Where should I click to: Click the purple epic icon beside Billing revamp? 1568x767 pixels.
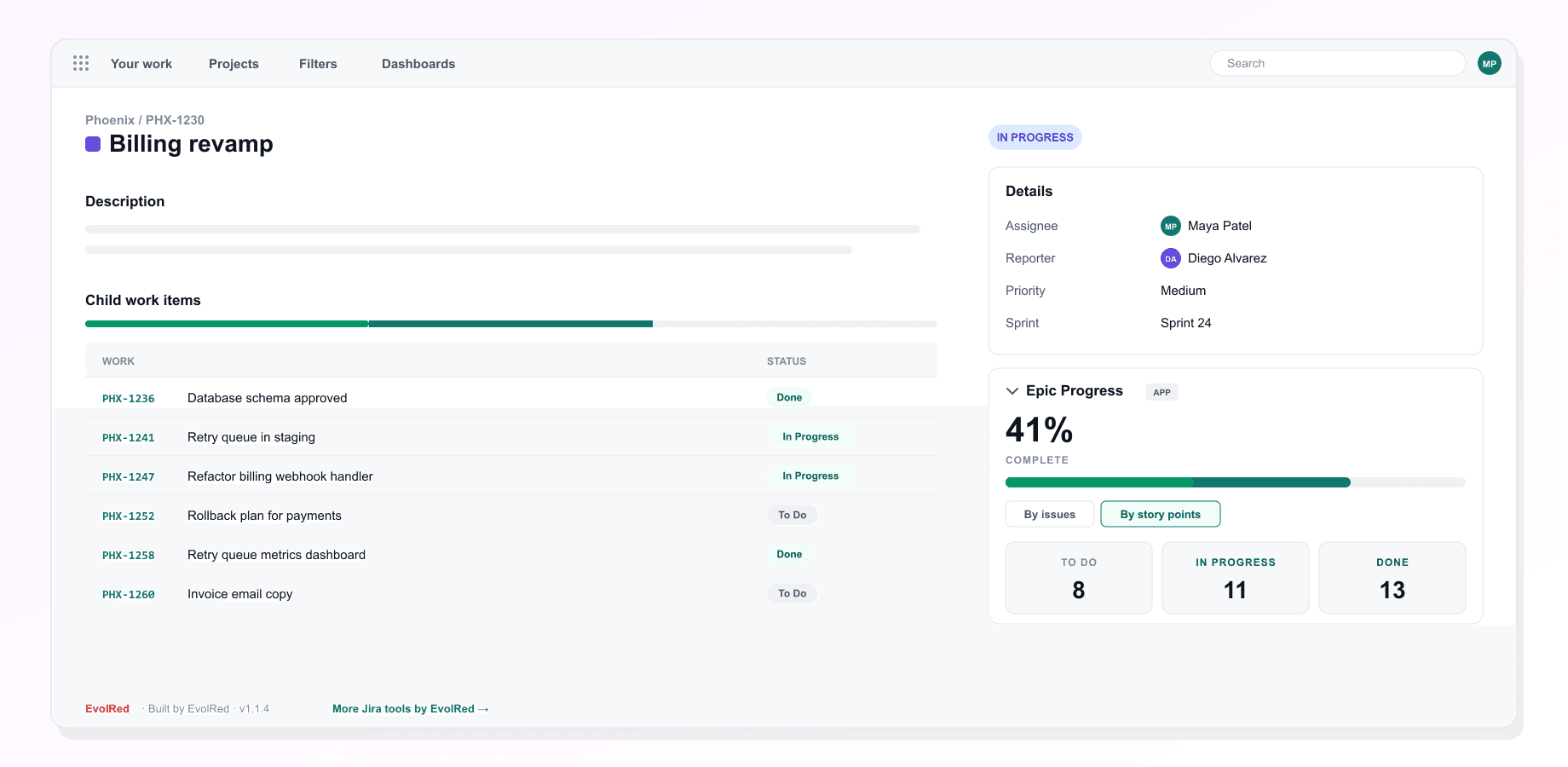93,144
